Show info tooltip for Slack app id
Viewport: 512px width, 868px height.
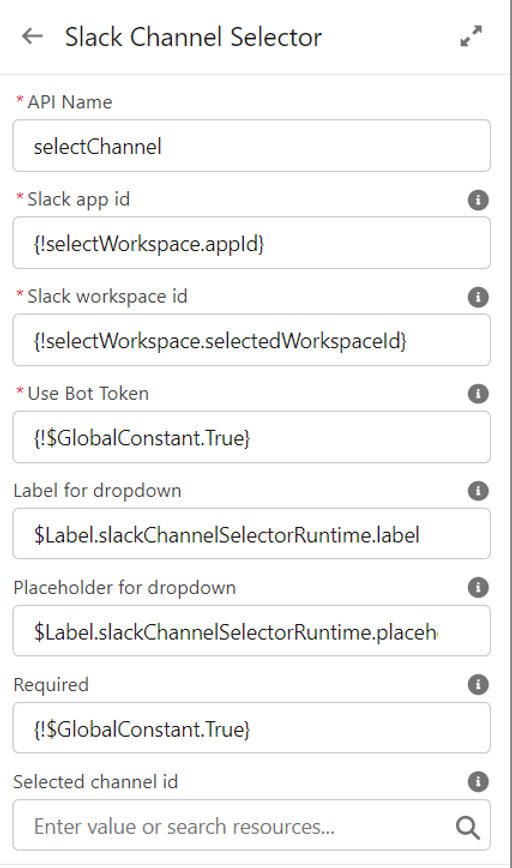[x=478, y=200]
